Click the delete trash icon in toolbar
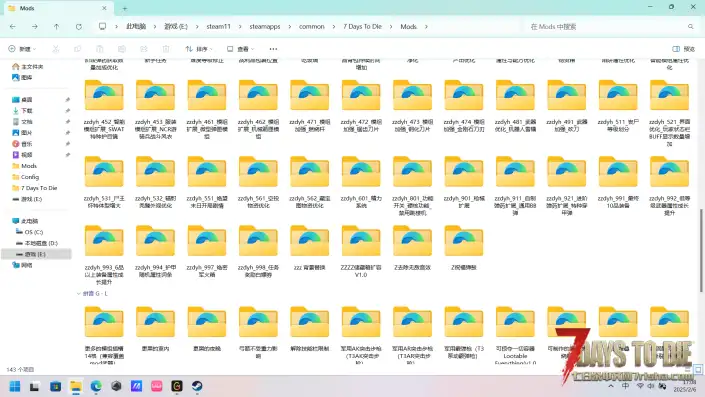The width and height of the screenshot is (705, 397). (x=166, y=49)
